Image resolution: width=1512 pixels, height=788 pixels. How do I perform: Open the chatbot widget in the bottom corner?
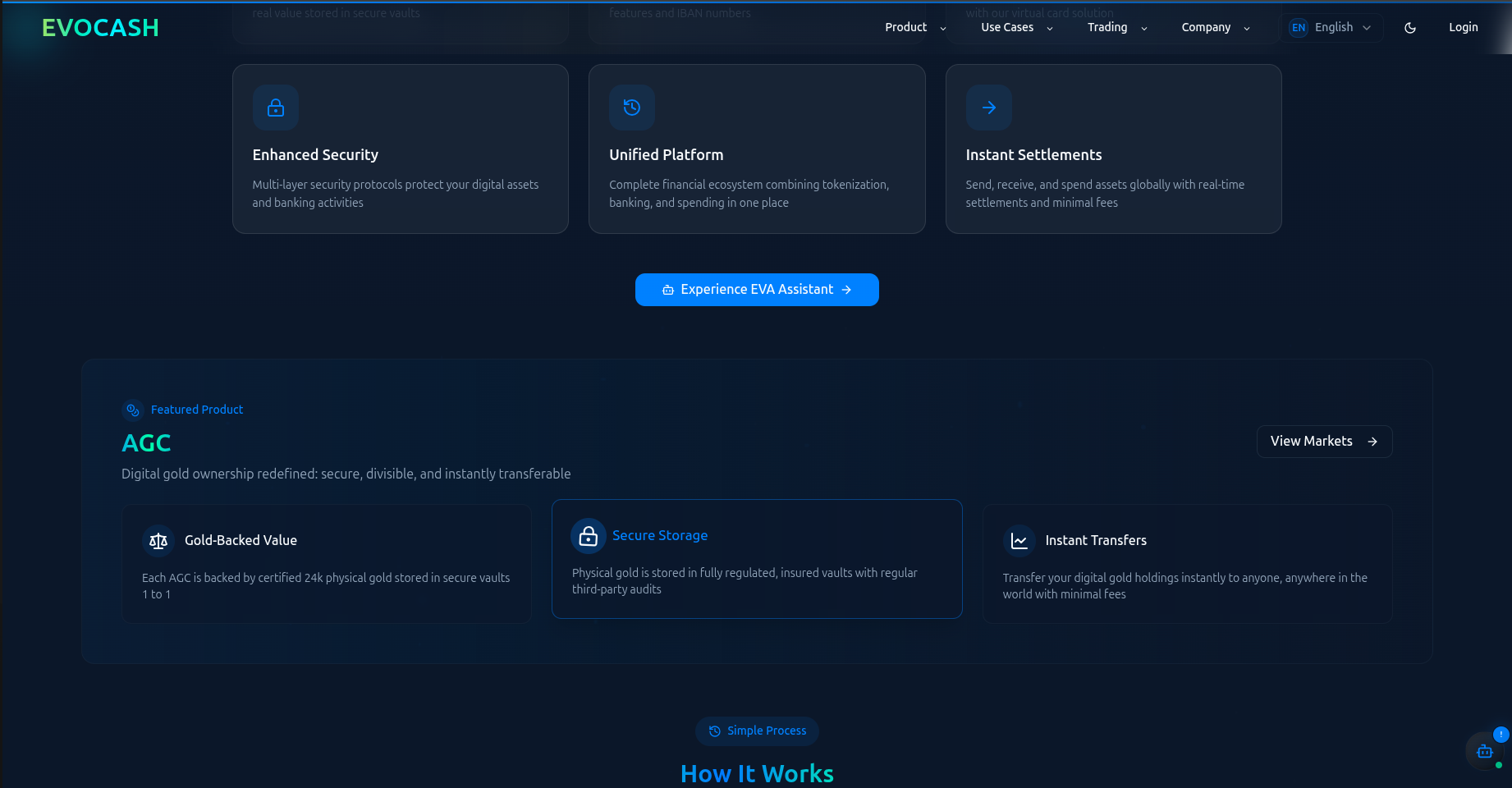tap(1484, 751)
